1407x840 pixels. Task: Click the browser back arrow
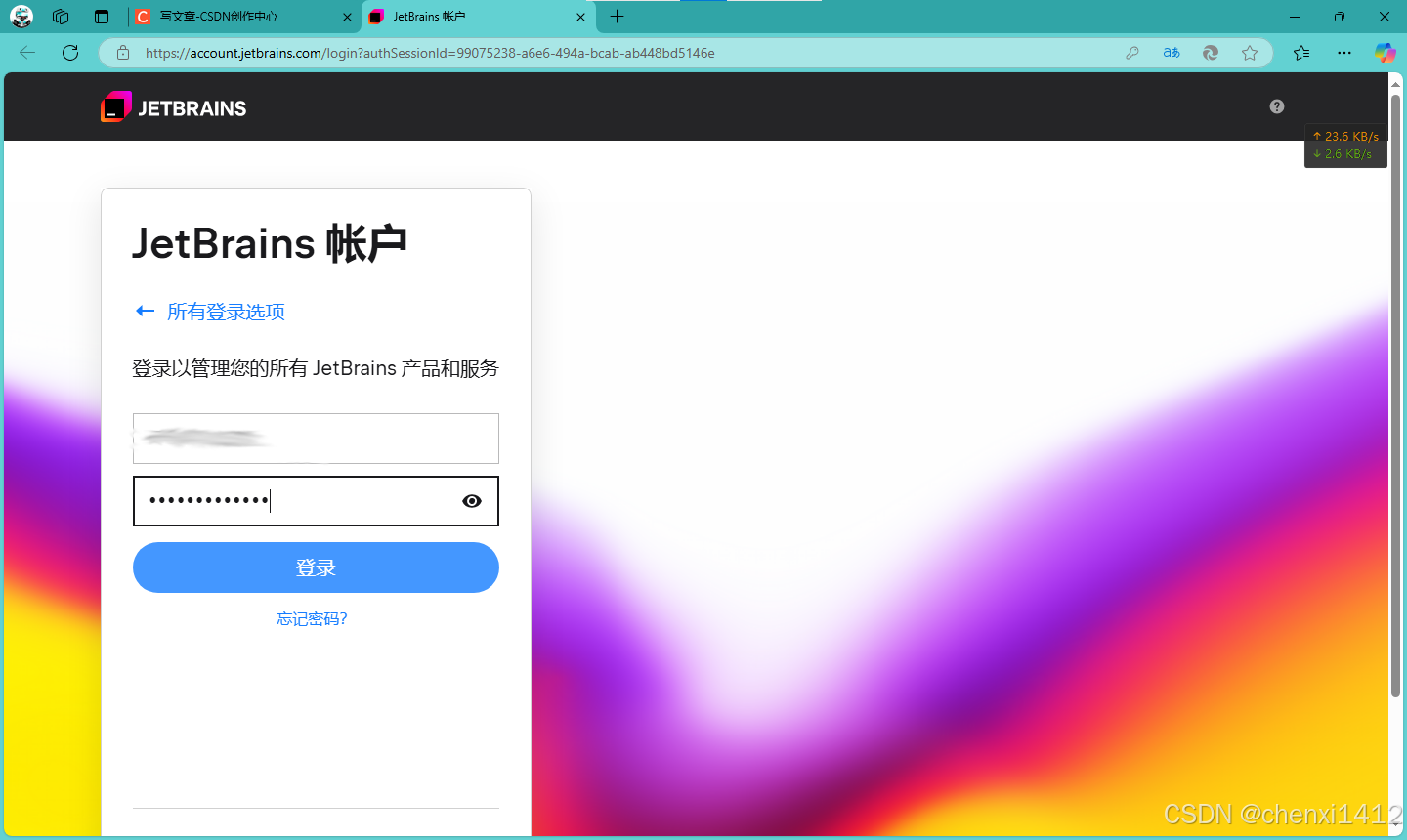tap(27, 53)
